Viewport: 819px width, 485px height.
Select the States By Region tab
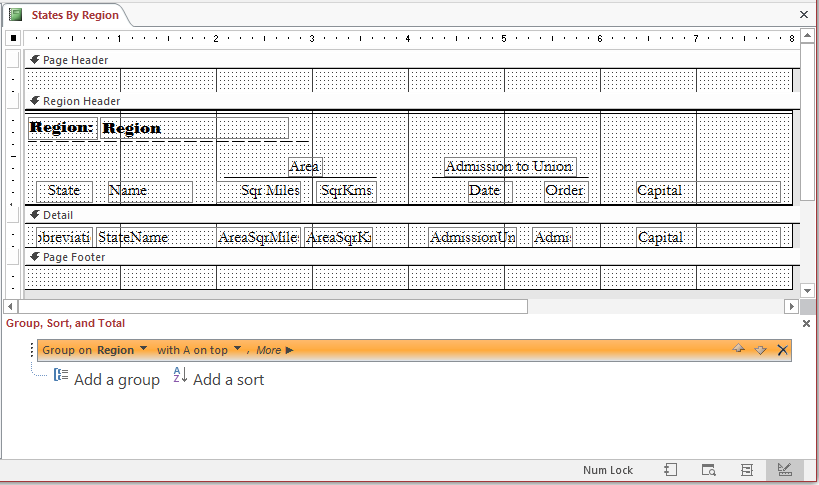click(x=75, y=15)
